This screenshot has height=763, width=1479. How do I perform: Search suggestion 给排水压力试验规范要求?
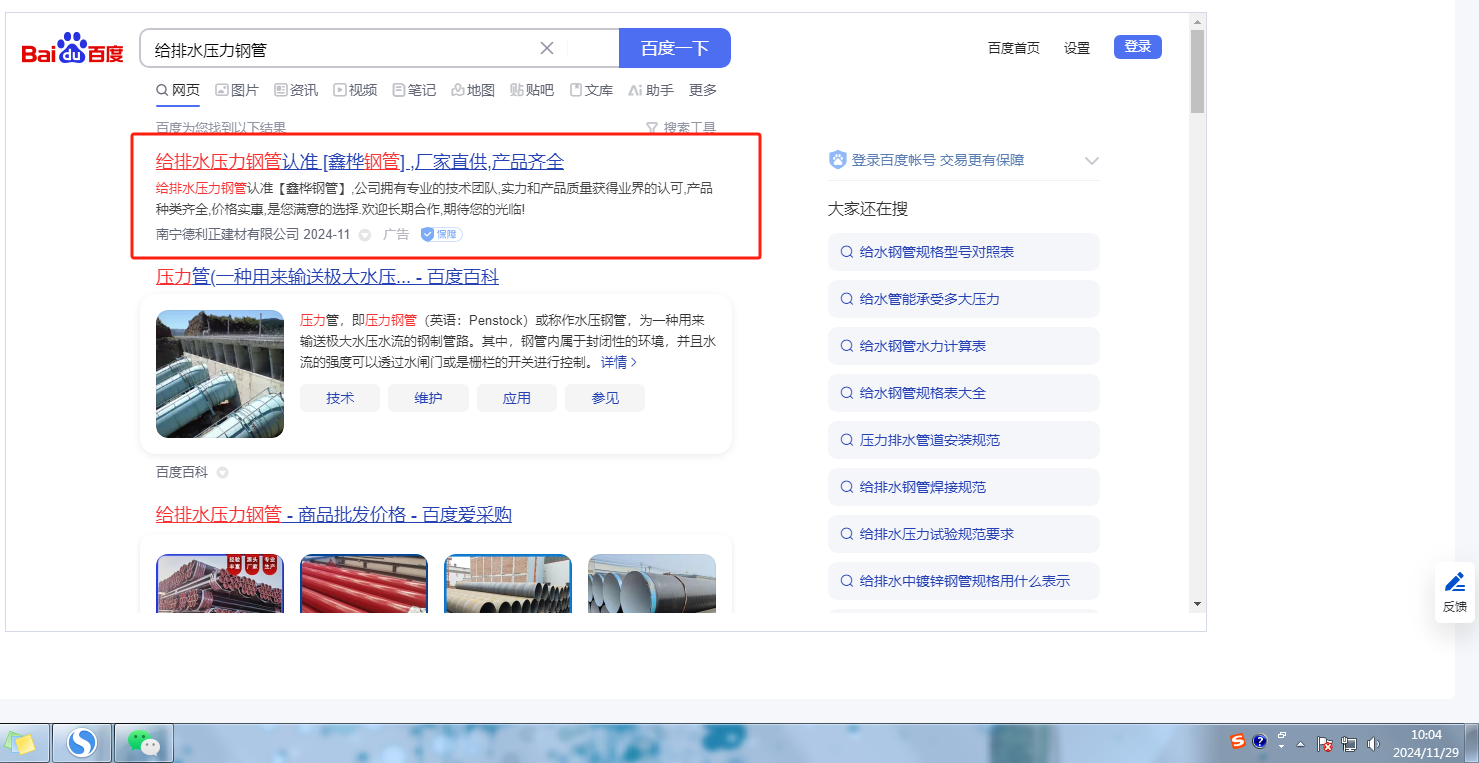pos(964,534)
